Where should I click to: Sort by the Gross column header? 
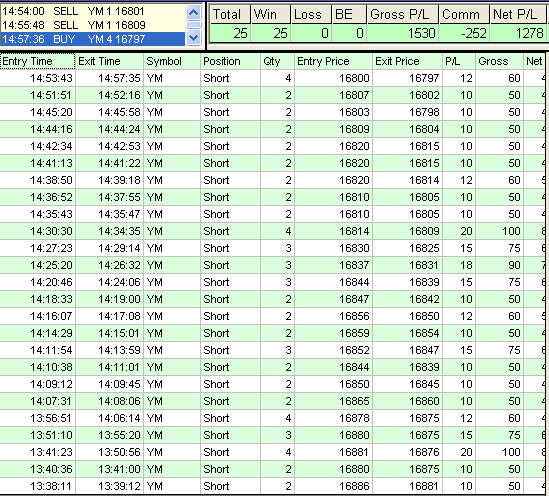[x=499, y=61]
